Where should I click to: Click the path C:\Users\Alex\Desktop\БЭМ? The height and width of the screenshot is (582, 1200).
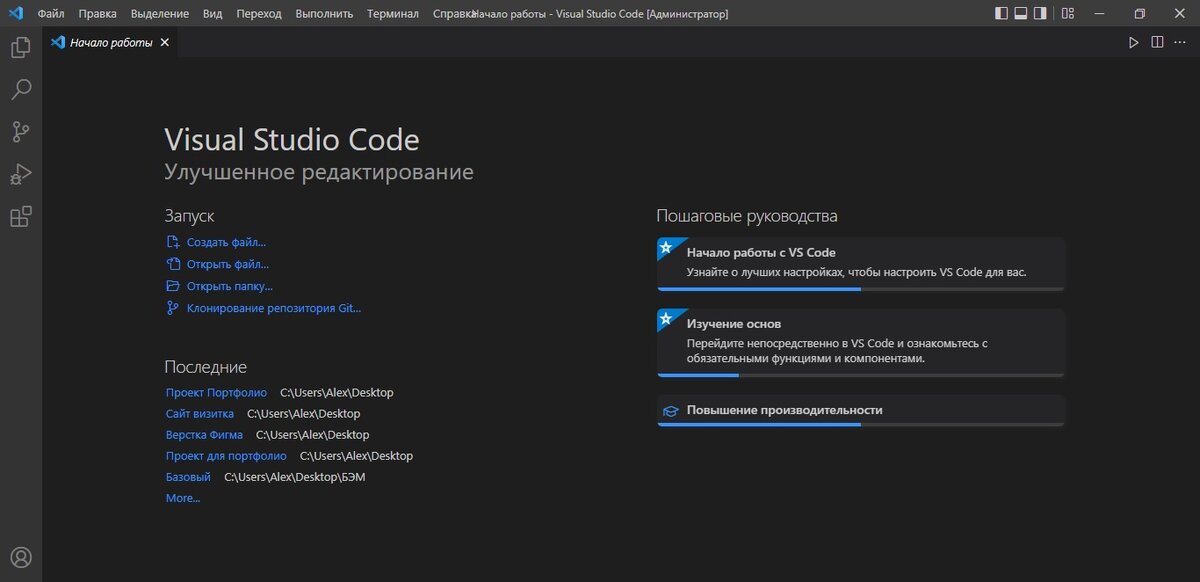coord(295,477)
